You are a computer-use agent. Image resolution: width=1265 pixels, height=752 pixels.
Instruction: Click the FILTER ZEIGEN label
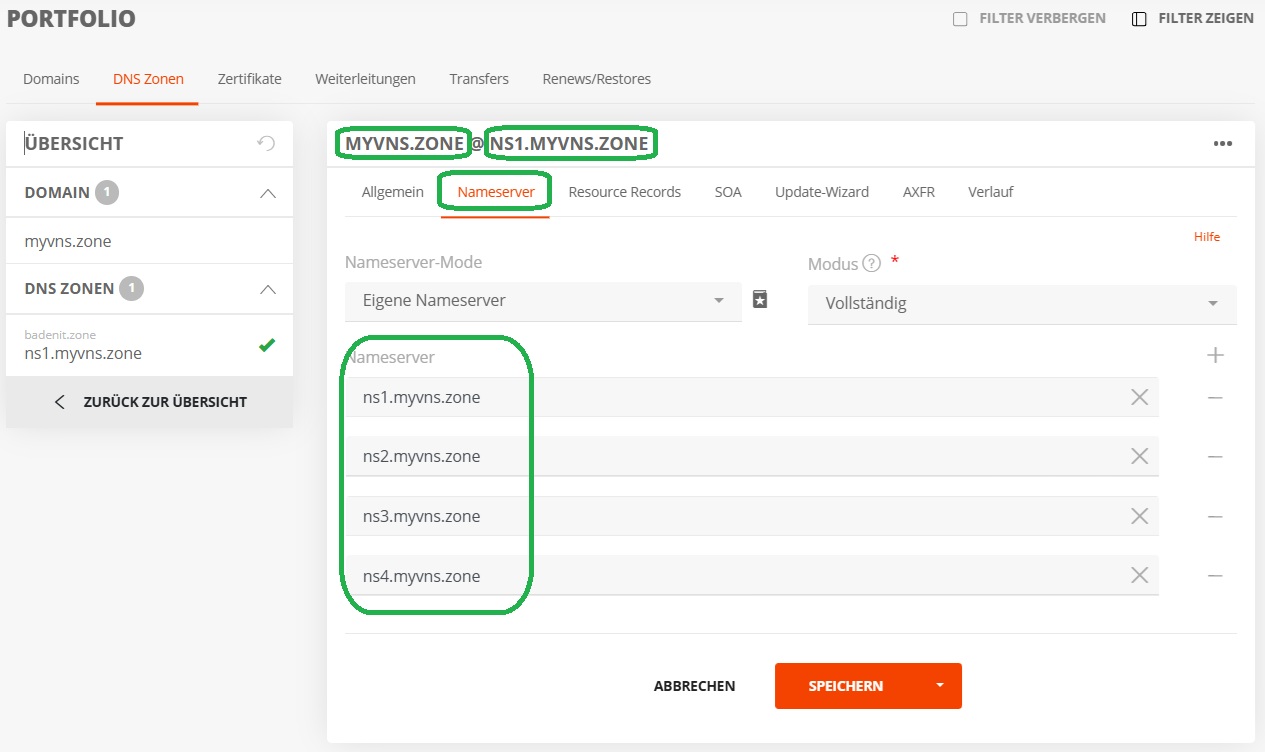coord(1205,19)
